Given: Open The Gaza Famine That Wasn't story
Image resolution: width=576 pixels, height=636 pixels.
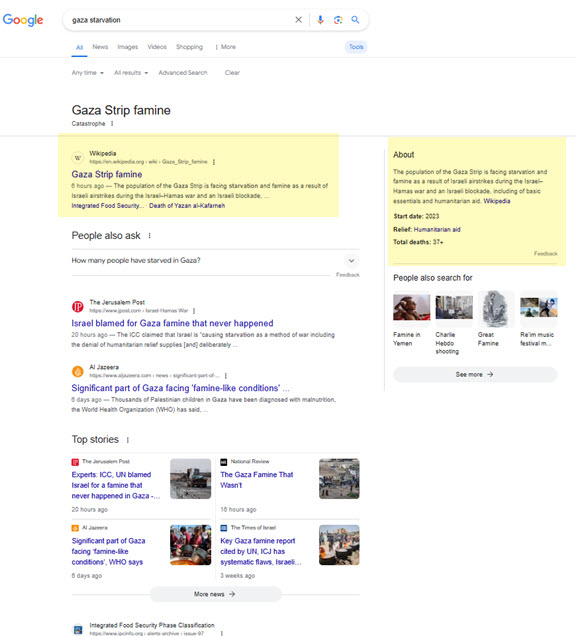Looking at the screenshot, I should point(257,480).
